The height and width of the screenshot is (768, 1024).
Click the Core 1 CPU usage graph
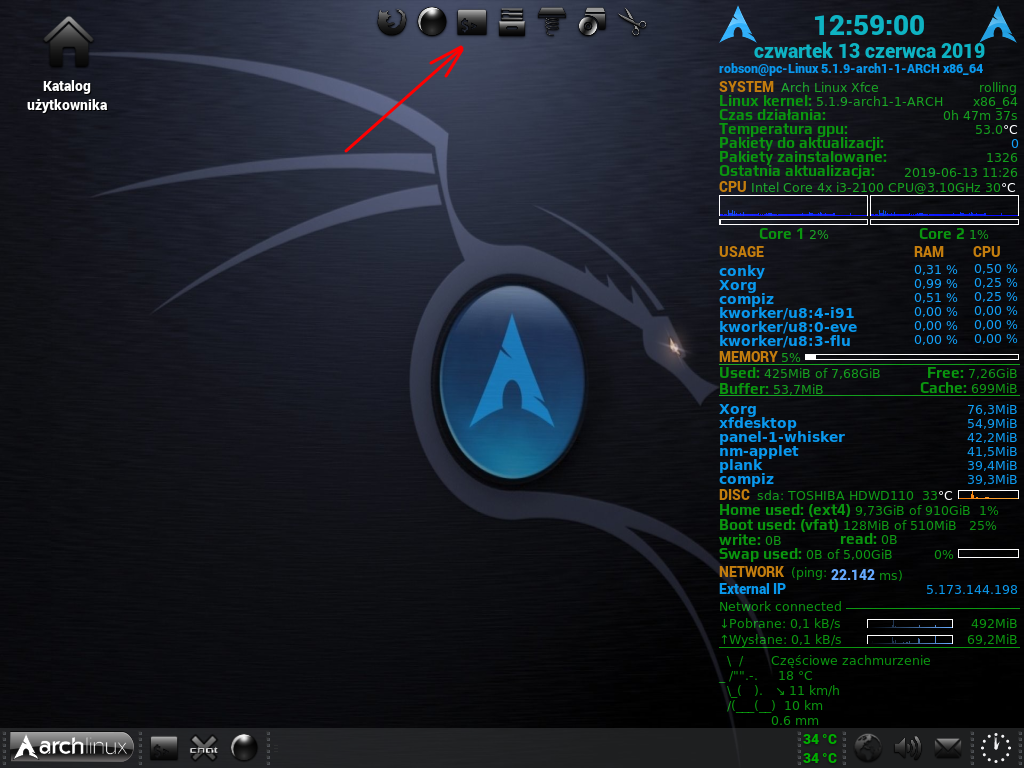click(793, 206)
